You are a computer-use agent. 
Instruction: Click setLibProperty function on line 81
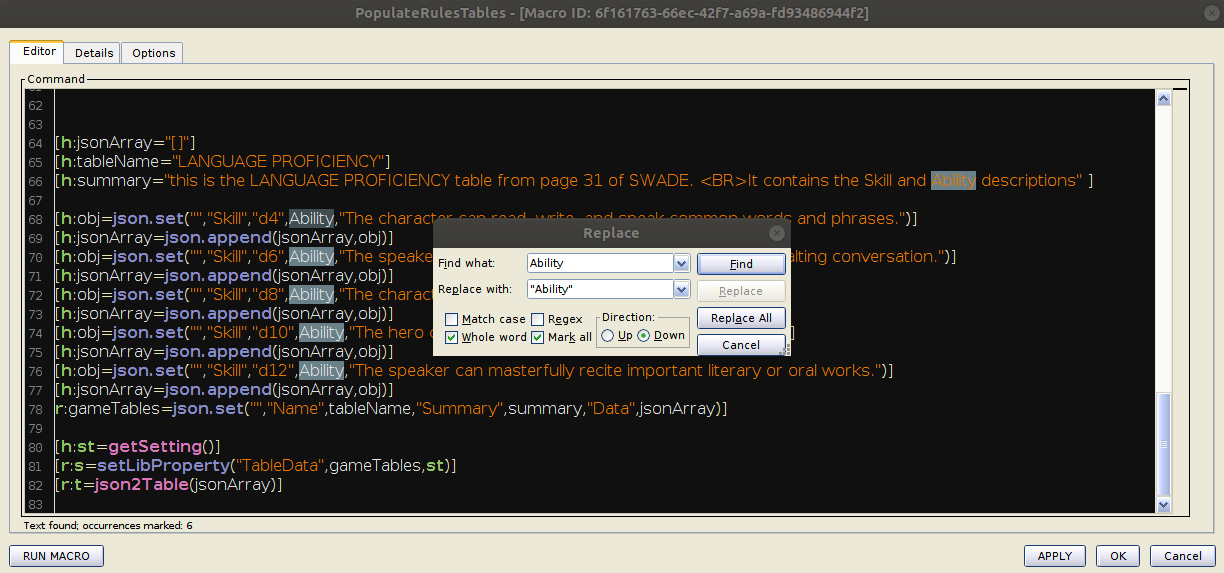163,465
